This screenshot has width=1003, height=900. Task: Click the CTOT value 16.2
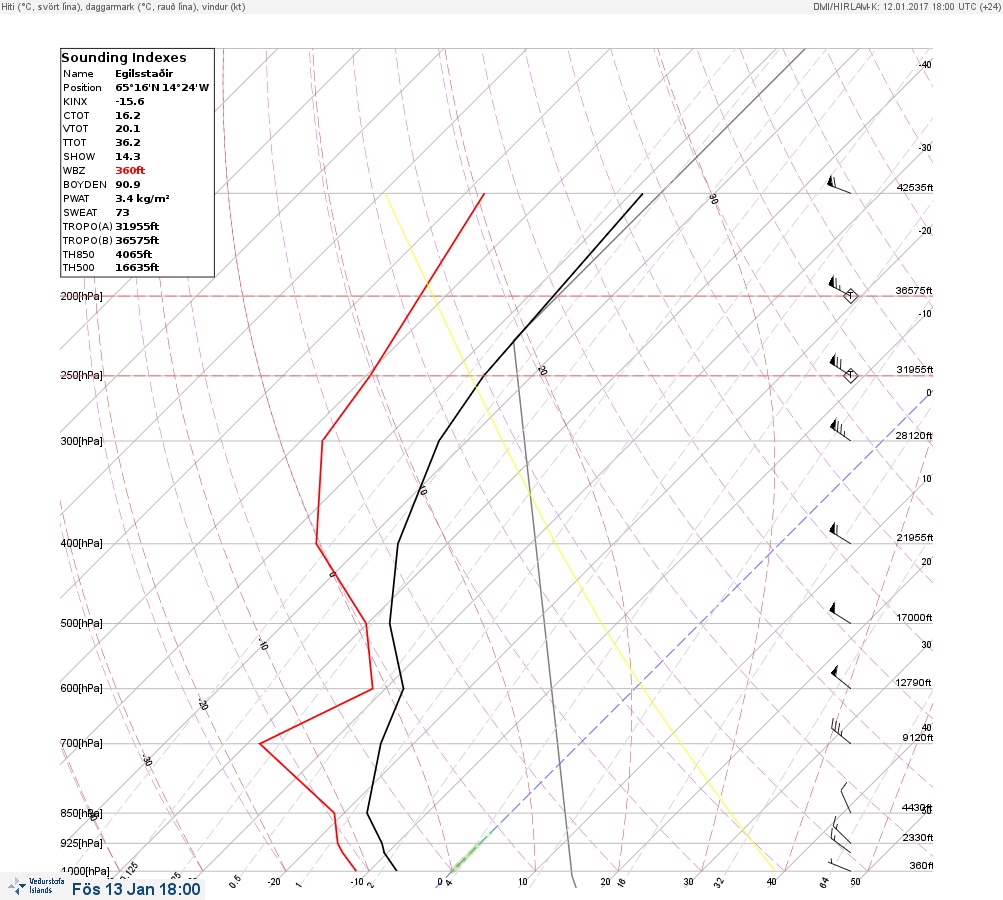[x=128, y=116]
